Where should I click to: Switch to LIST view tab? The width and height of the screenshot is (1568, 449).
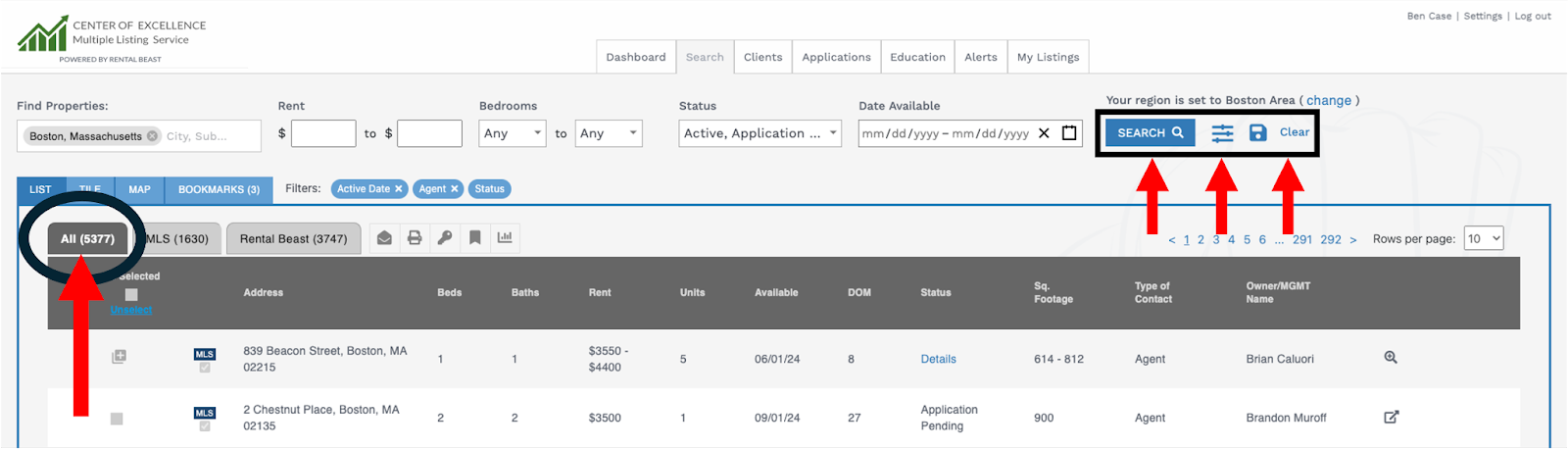click(40, 190)
